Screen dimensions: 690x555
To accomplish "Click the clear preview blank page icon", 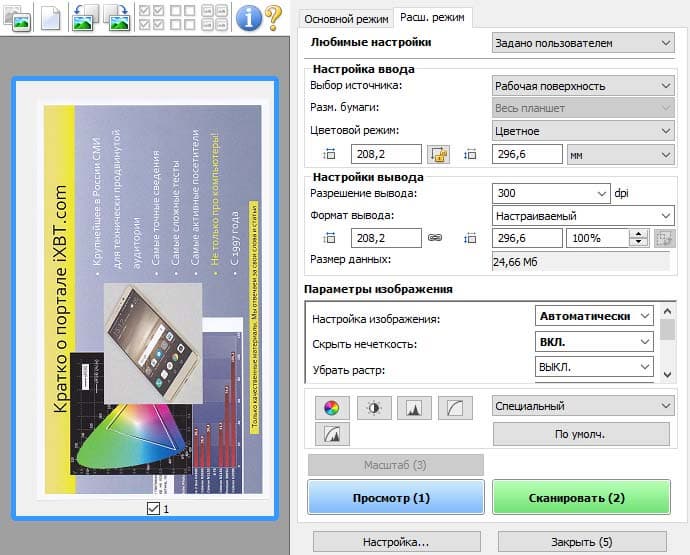I will (x=51, y=18).
